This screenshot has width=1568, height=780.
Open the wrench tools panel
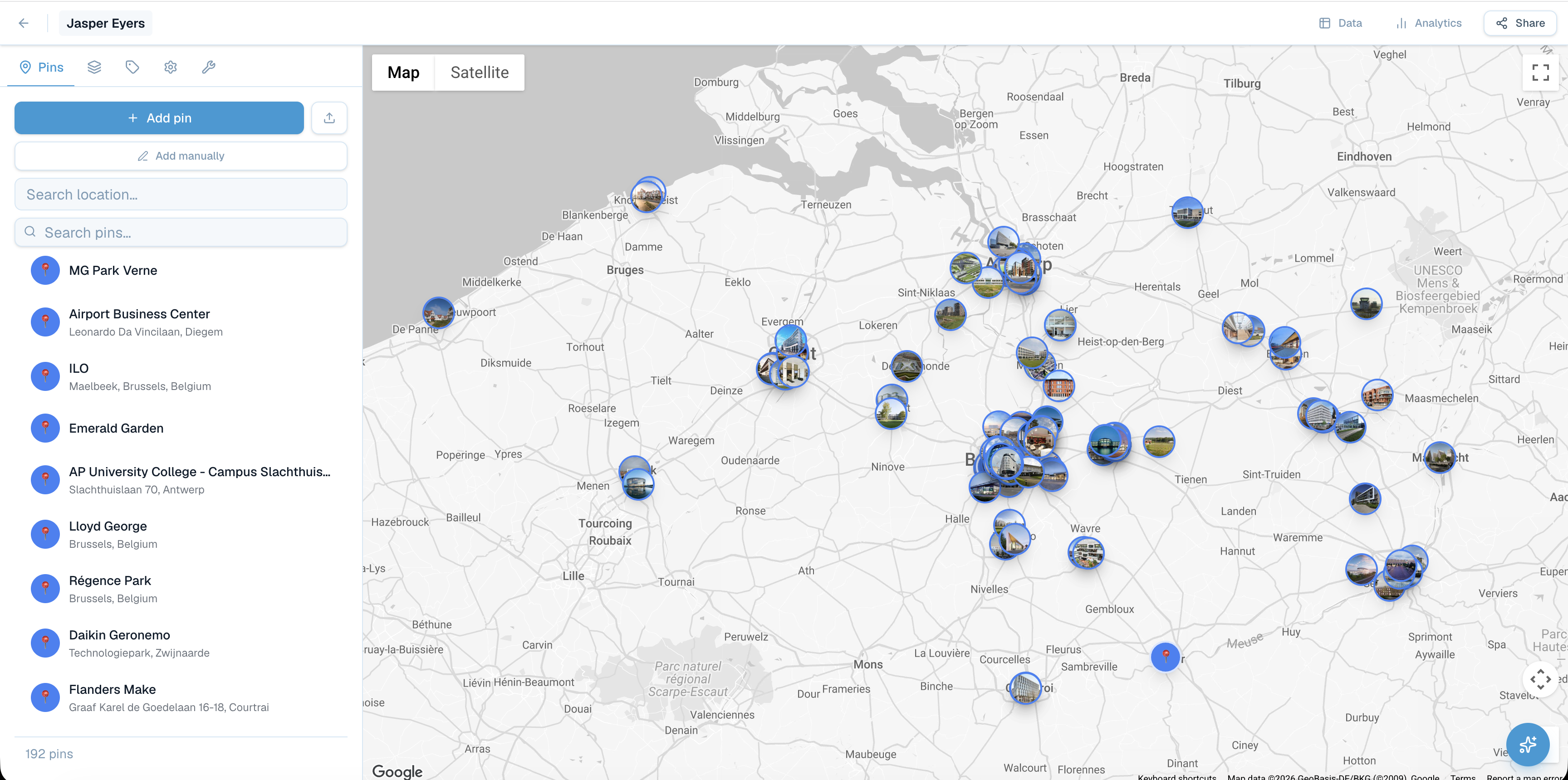click(x=209, y=67)
